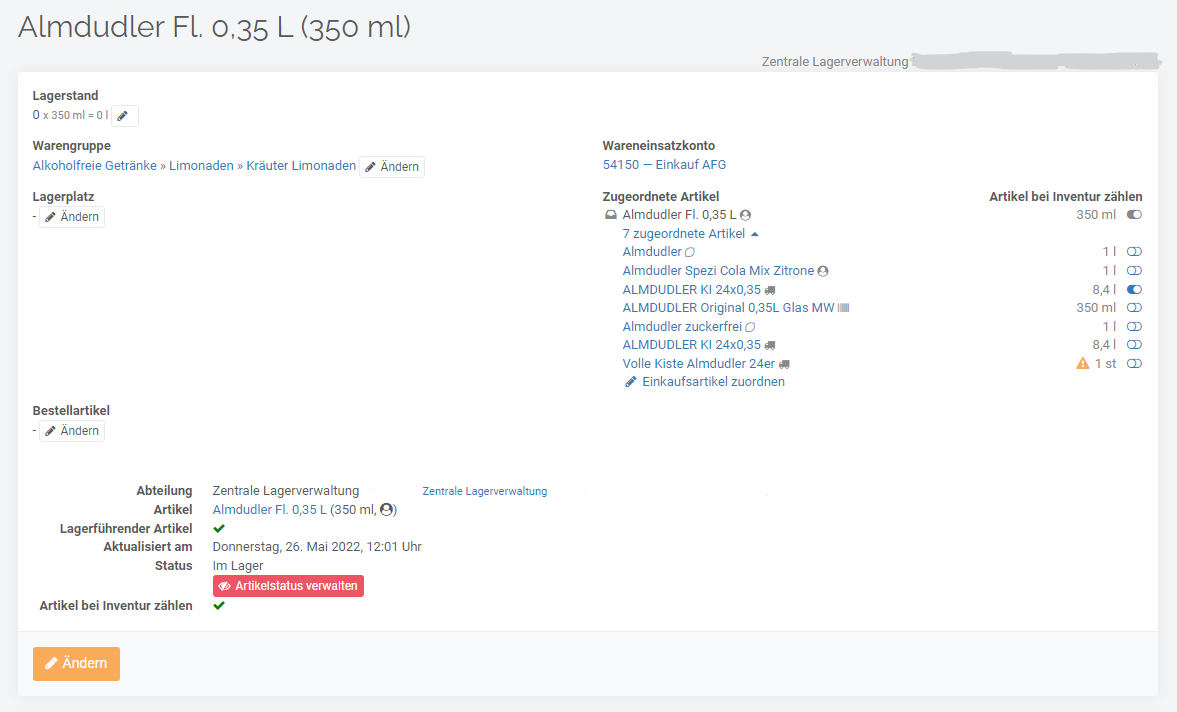Open the Almdudler Spezi Cola Mix Zitrone article

pyautogui.click(x=718, y=270)
